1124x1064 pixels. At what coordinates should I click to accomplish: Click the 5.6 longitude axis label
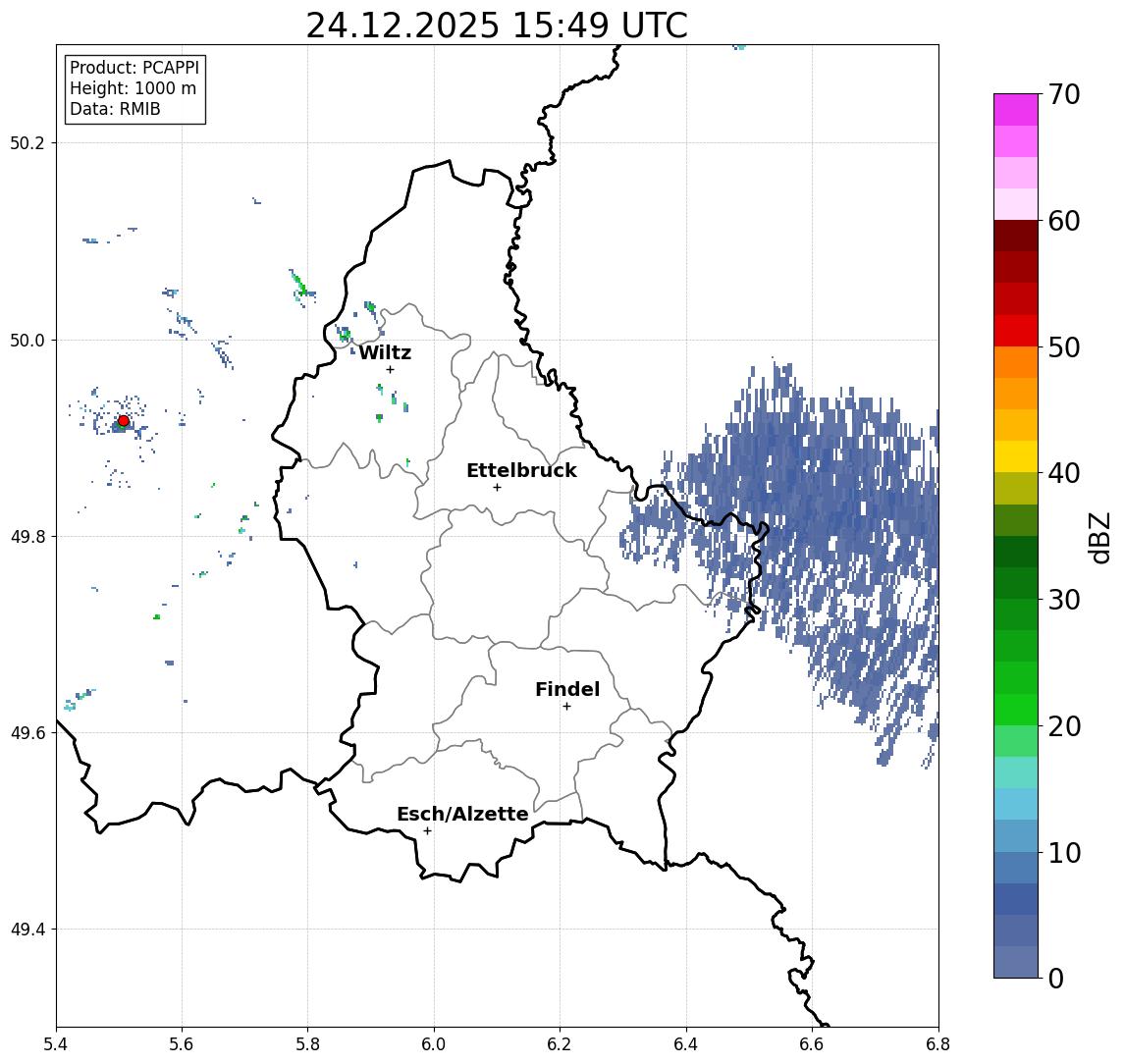pyautogui.click(x=182, y=1044)
